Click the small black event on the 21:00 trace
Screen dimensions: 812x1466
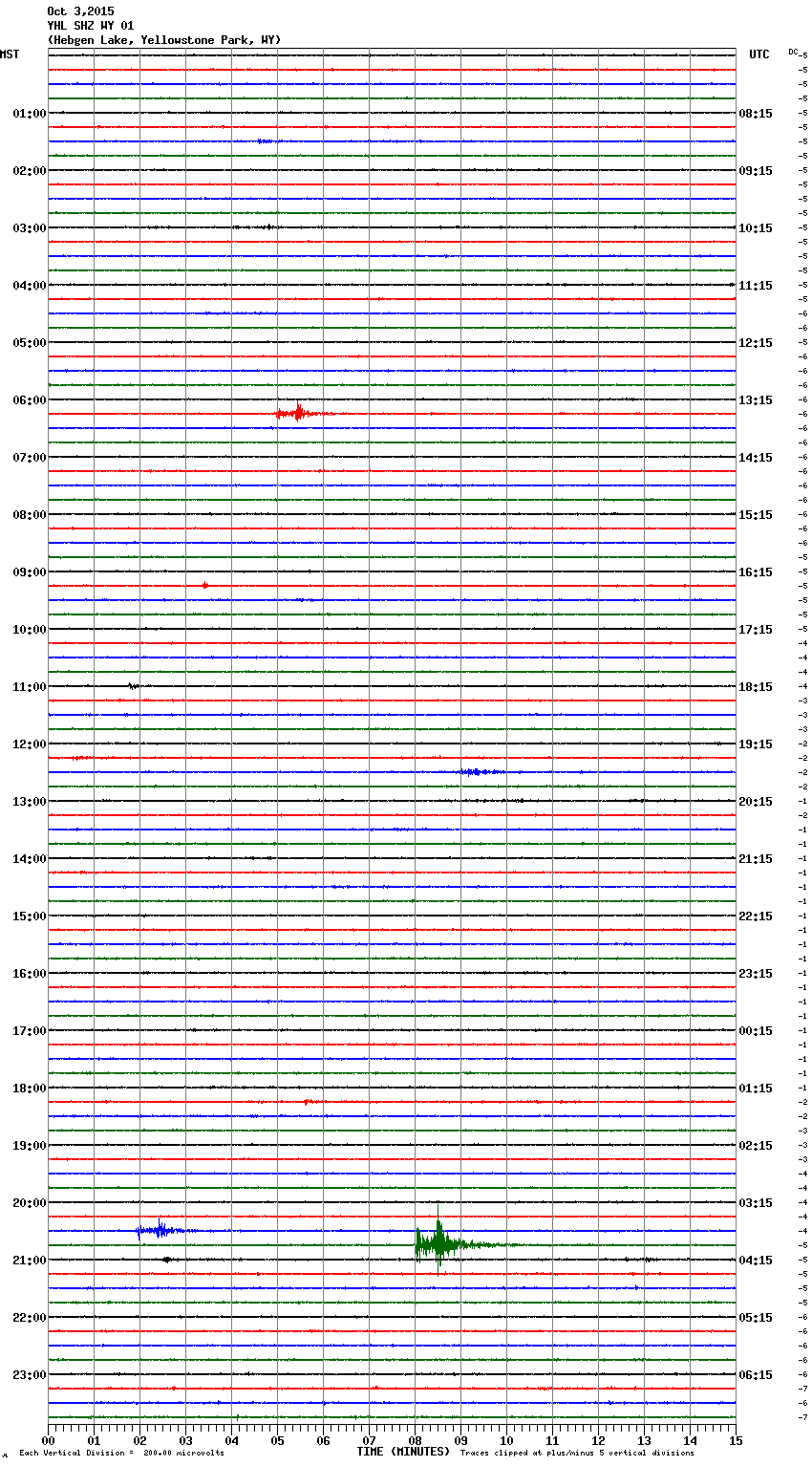click(x=167, y=1260)
